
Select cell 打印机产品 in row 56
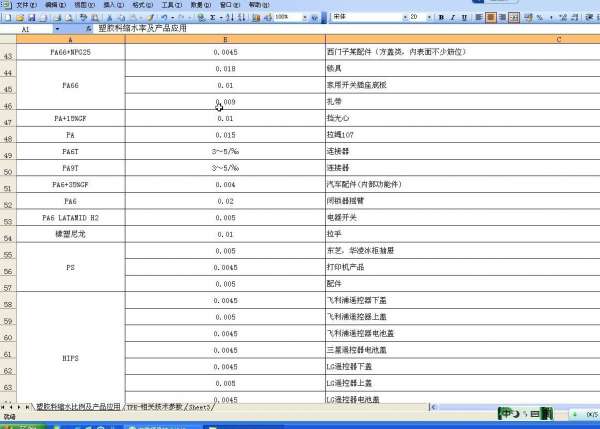pyautogui.click(x=463, y=267)
